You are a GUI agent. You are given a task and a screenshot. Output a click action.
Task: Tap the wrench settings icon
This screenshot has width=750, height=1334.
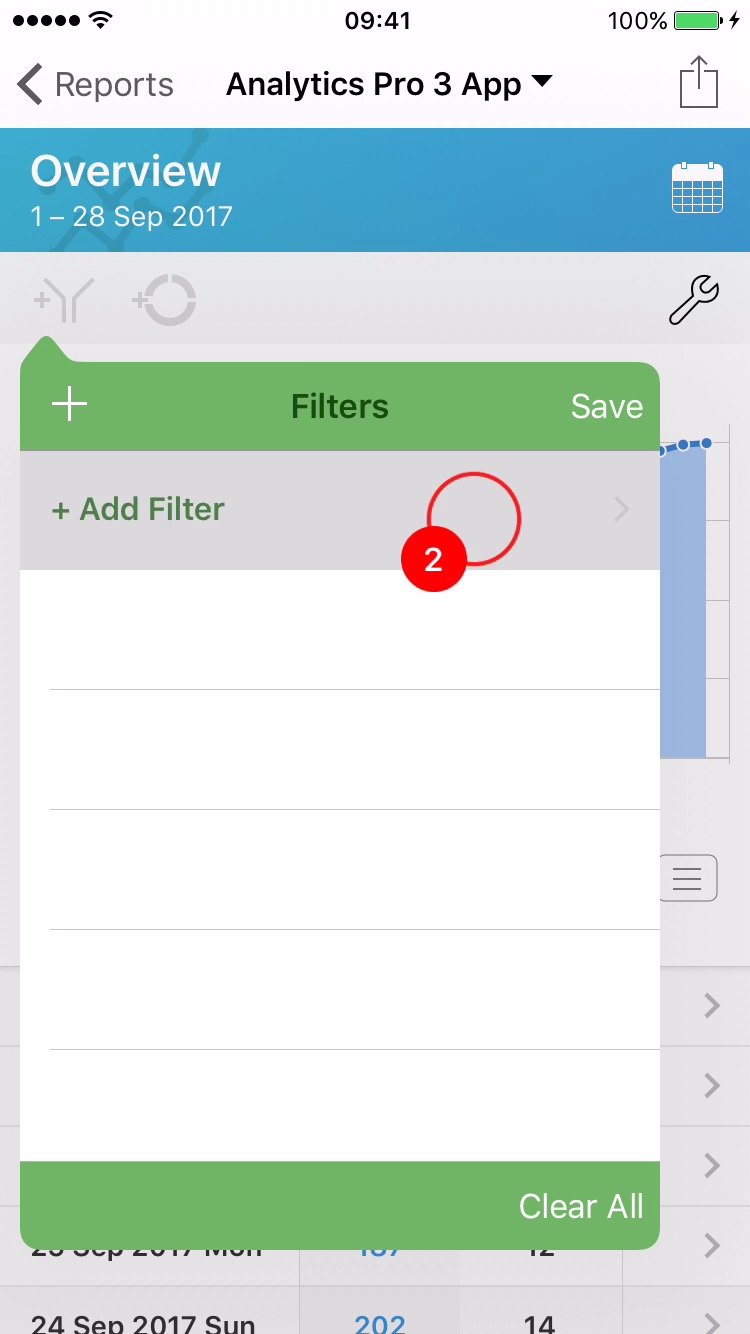pos(693,301)
